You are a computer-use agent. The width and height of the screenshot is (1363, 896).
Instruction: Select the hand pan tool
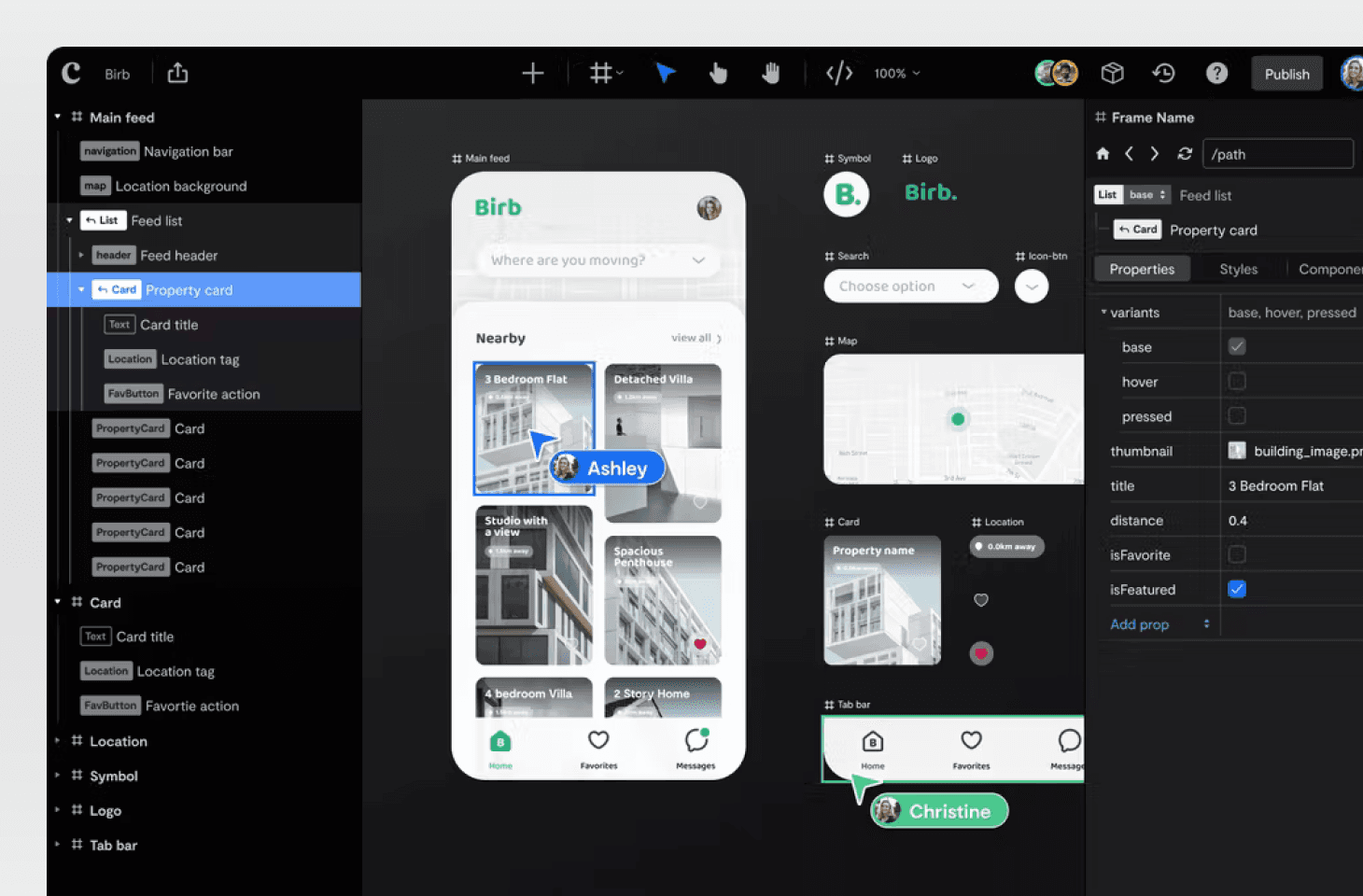point(770,73)
